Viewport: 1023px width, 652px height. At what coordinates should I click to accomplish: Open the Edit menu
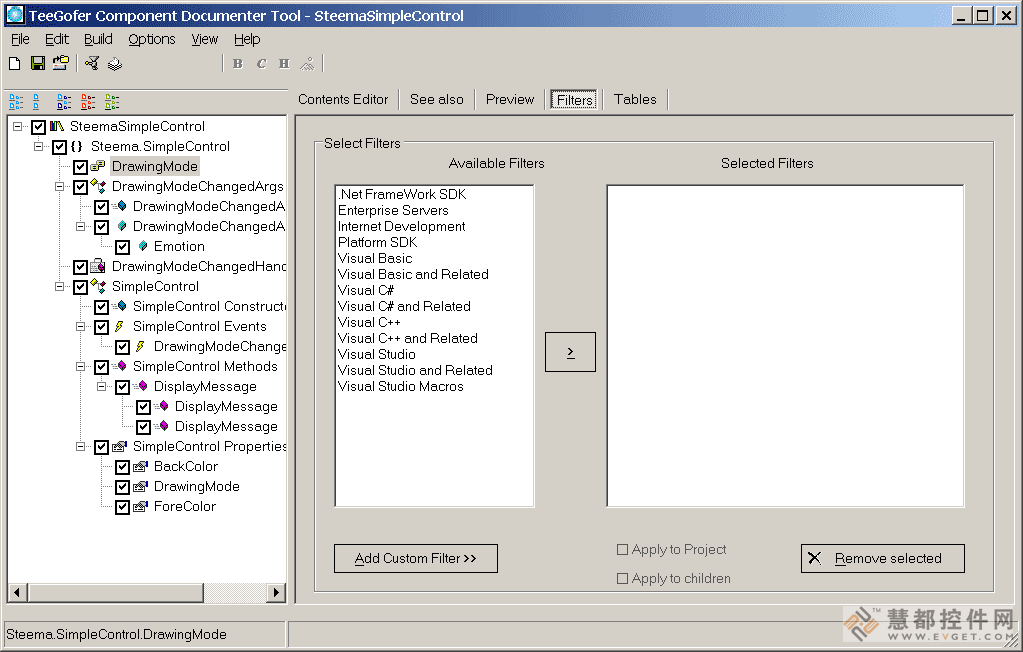click(57, 39)
